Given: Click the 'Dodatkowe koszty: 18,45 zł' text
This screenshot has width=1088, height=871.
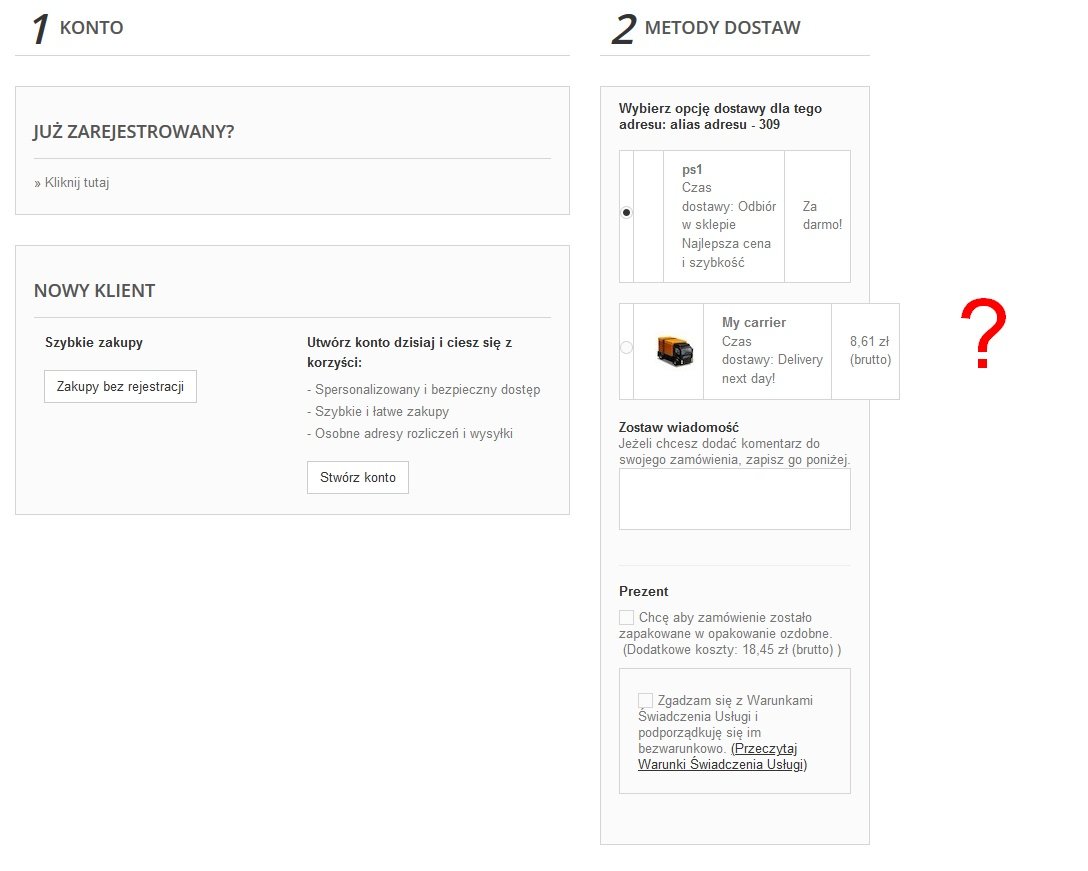Looking at the screenshot, I should tap(732, 650).
